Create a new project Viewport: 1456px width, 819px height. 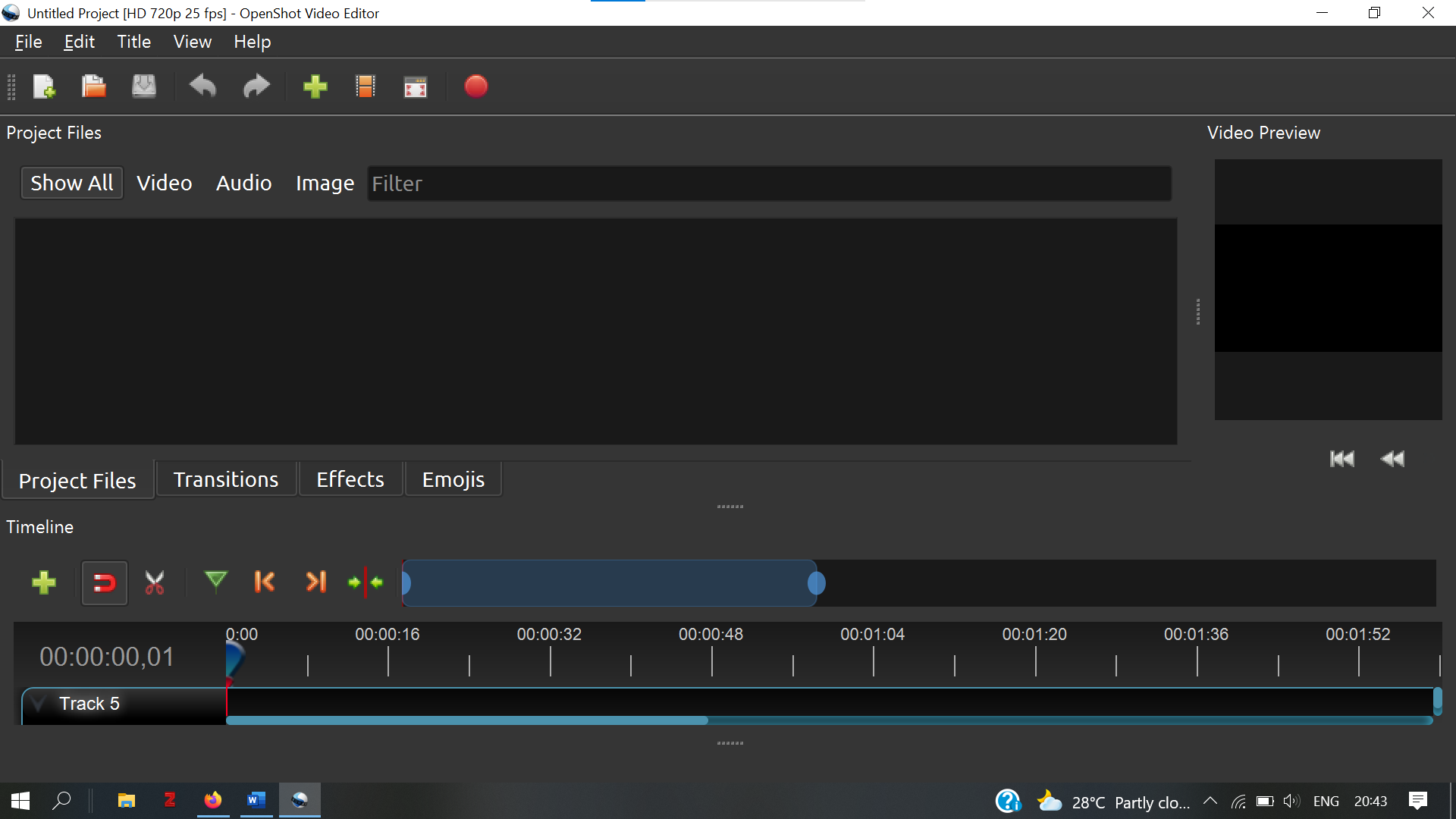[44, 86]
